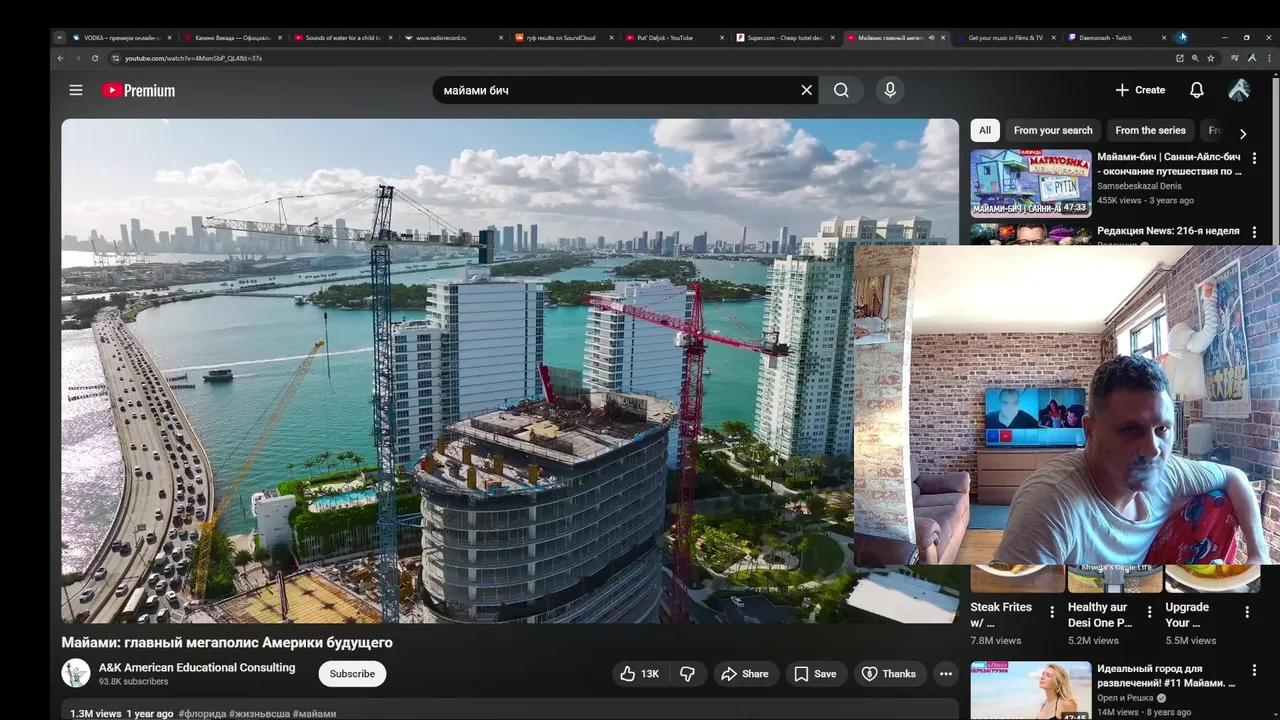Switch to the Sounds of water tab

coord(343,38)
